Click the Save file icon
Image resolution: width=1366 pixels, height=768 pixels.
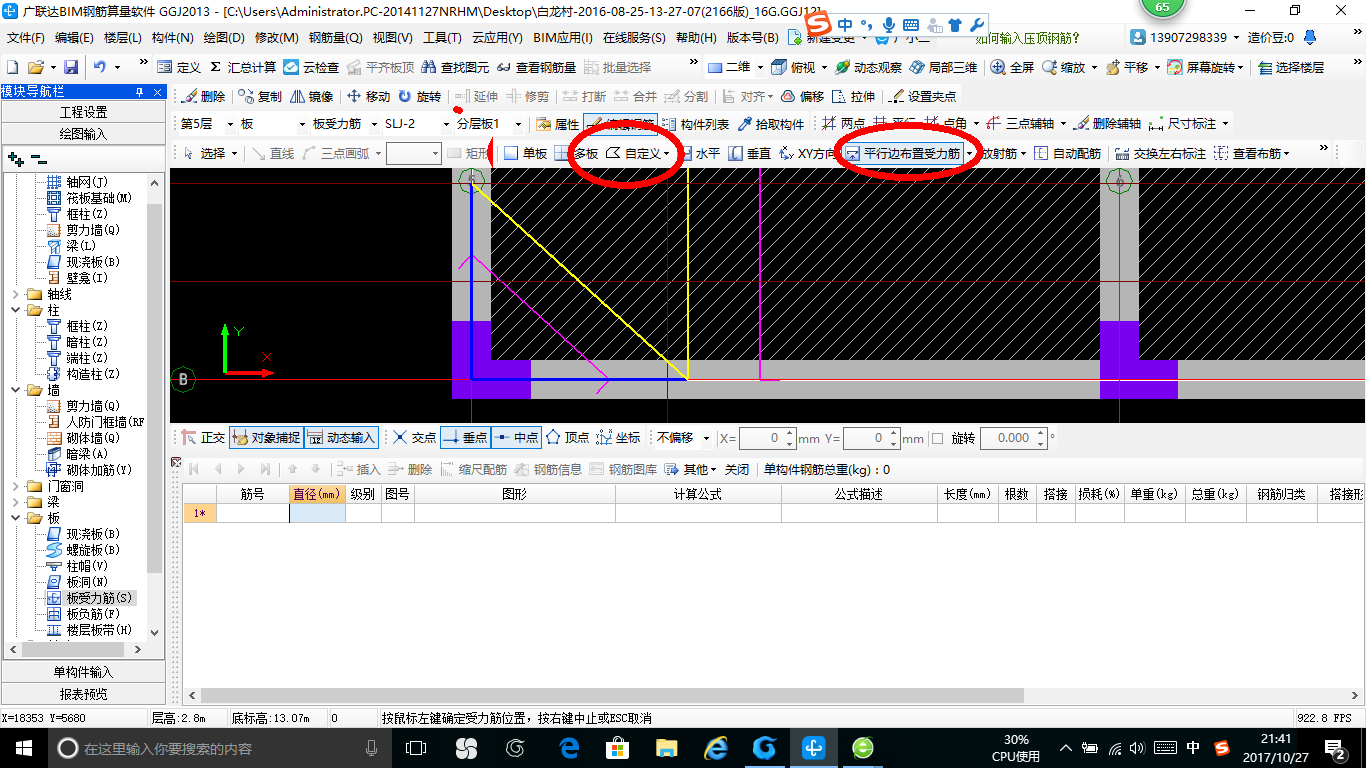click(71, 67)
